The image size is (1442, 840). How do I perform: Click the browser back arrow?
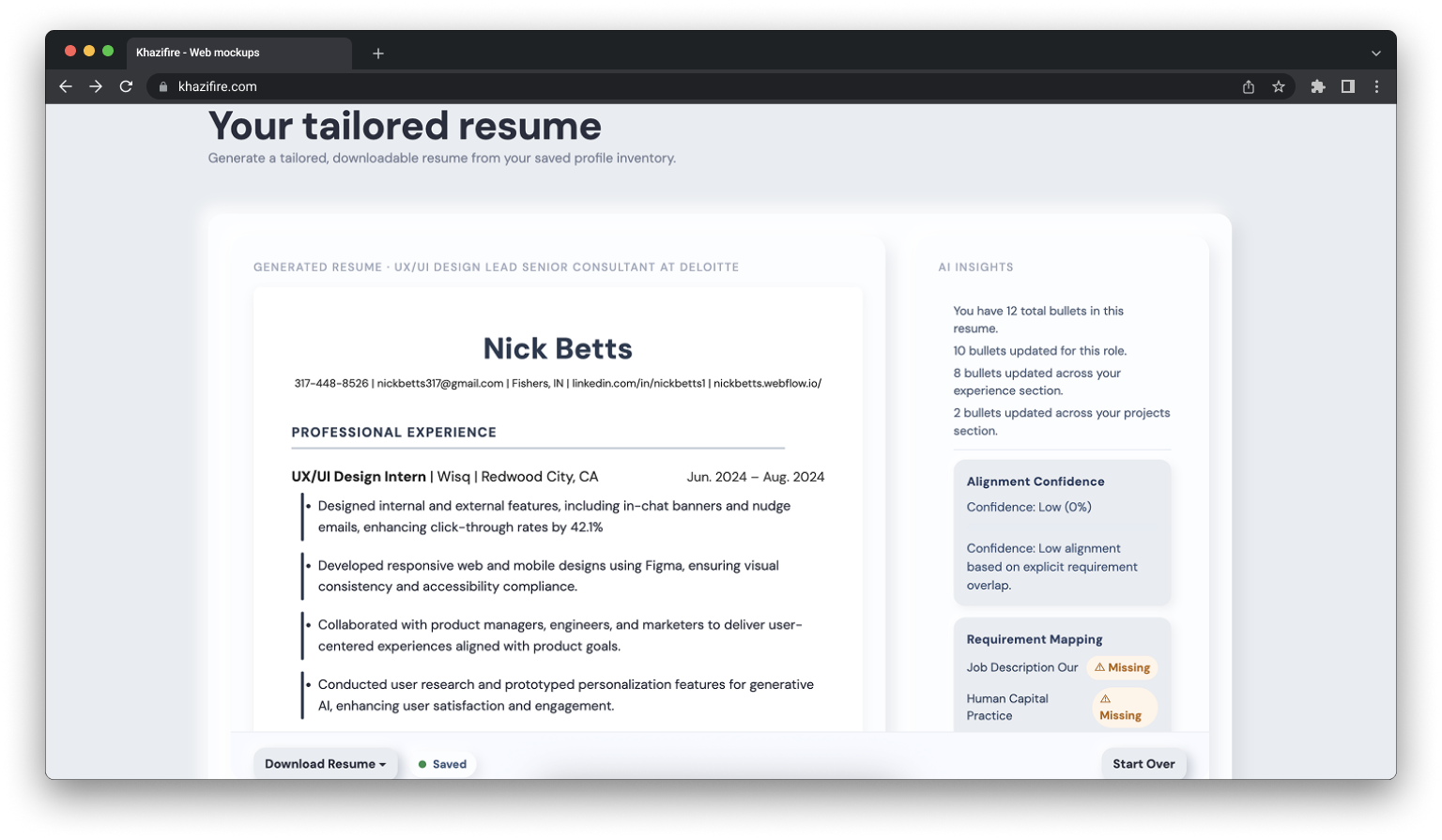66,86
